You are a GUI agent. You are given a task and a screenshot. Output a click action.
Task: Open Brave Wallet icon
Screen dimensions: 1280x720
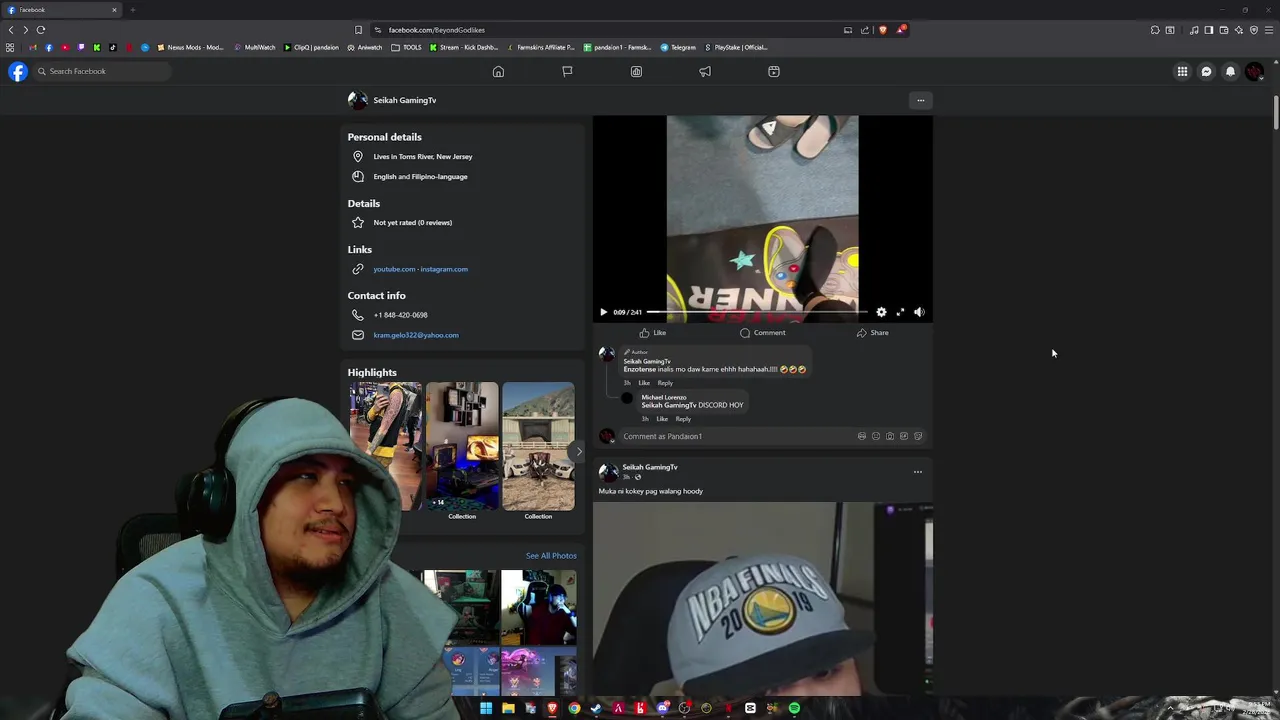1224,30
